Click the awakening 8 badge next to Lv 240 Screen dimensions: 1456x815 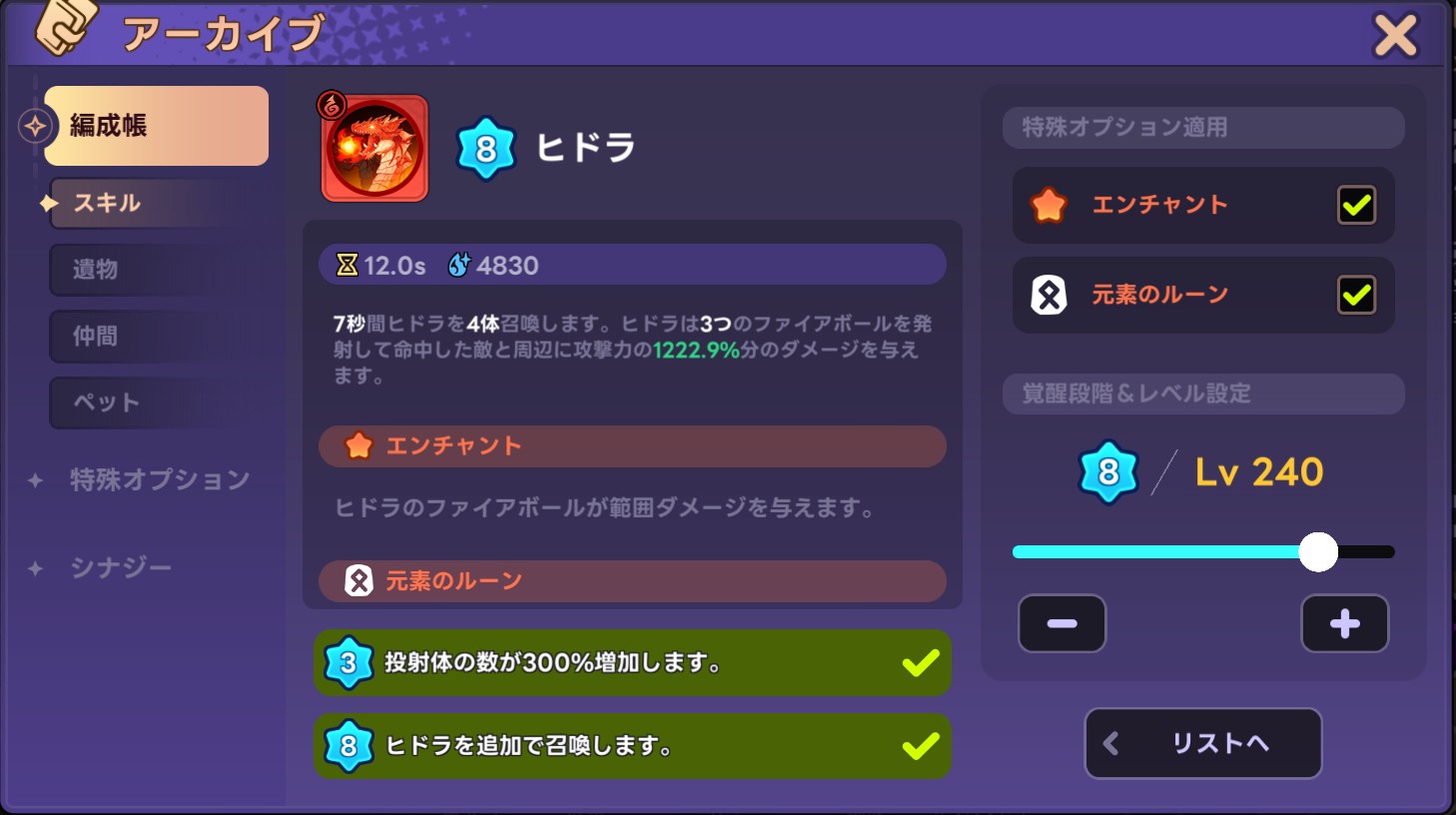pyautogui.click(x=1108, y=471)
